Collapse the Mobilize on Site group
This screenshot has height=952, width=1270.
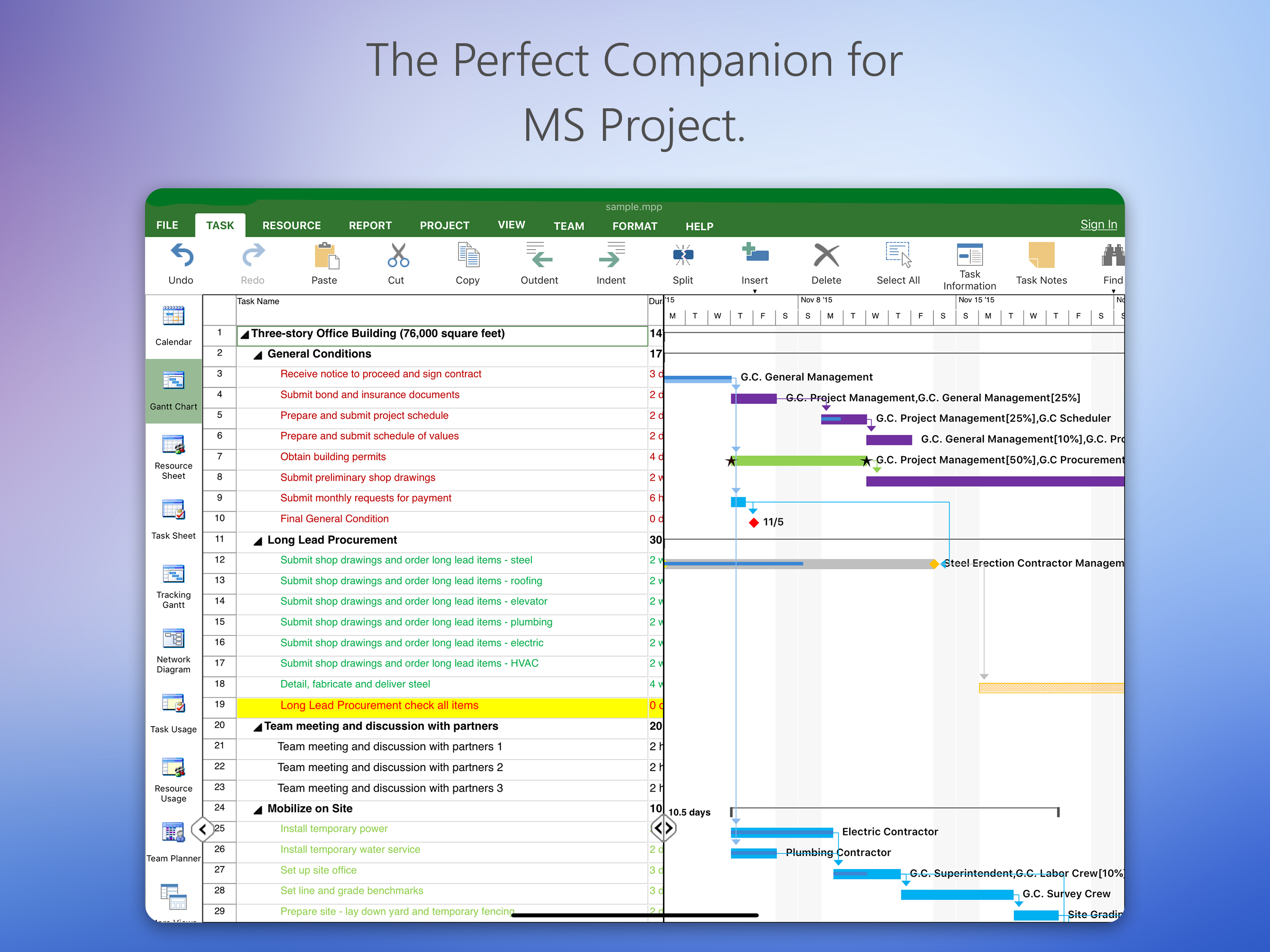(258, 810)
